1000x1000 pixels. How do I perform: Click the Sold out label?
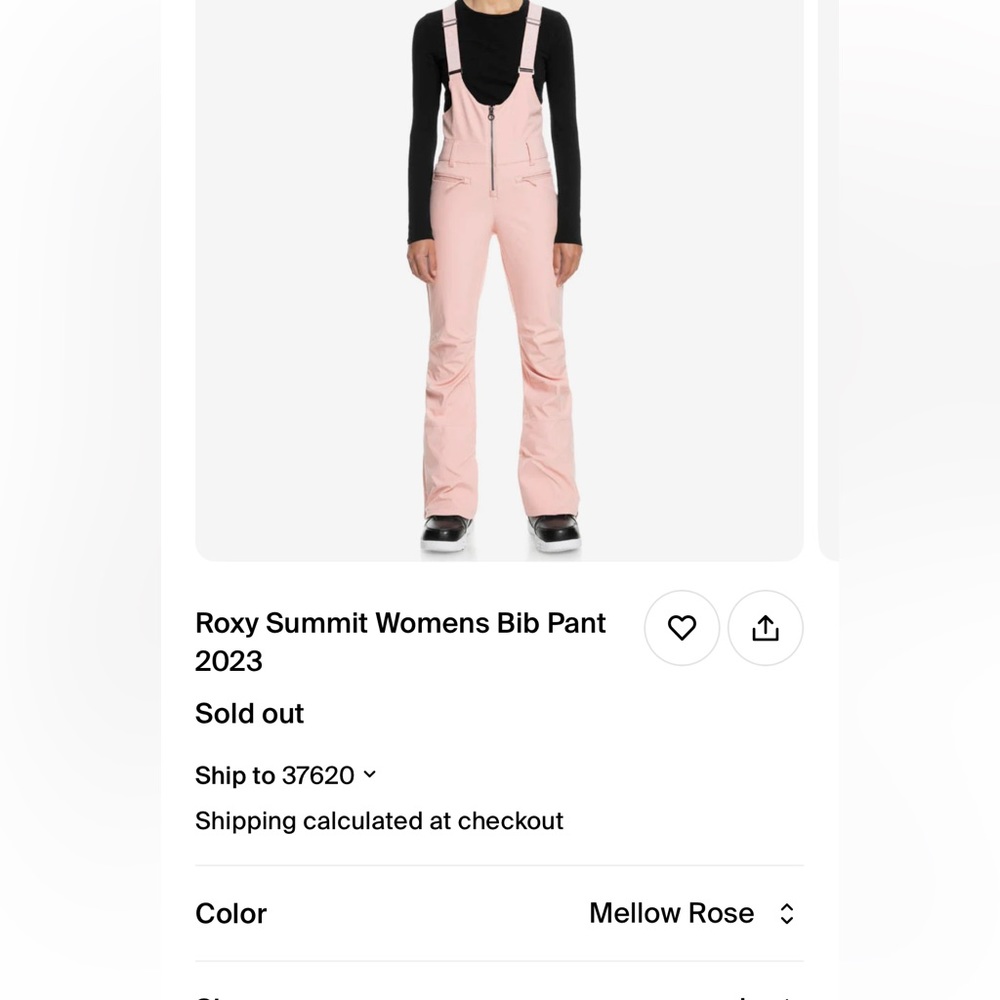[x=249, y=713]
